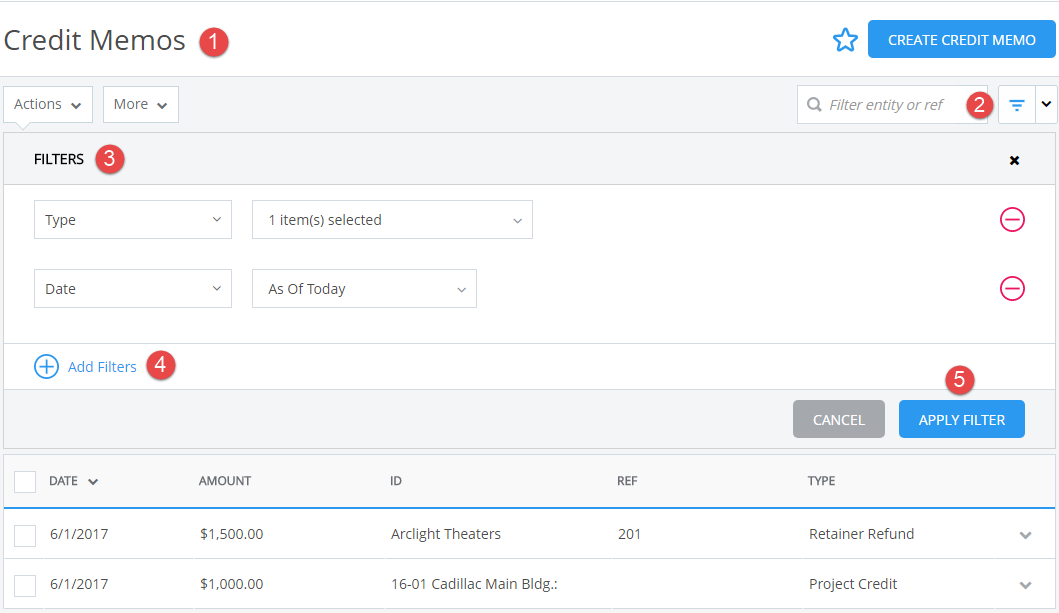Image resolution: width=1059 pixels, height=613 pixels.
Task: Remove the Date filter row
Action: tap(1012, 288)
